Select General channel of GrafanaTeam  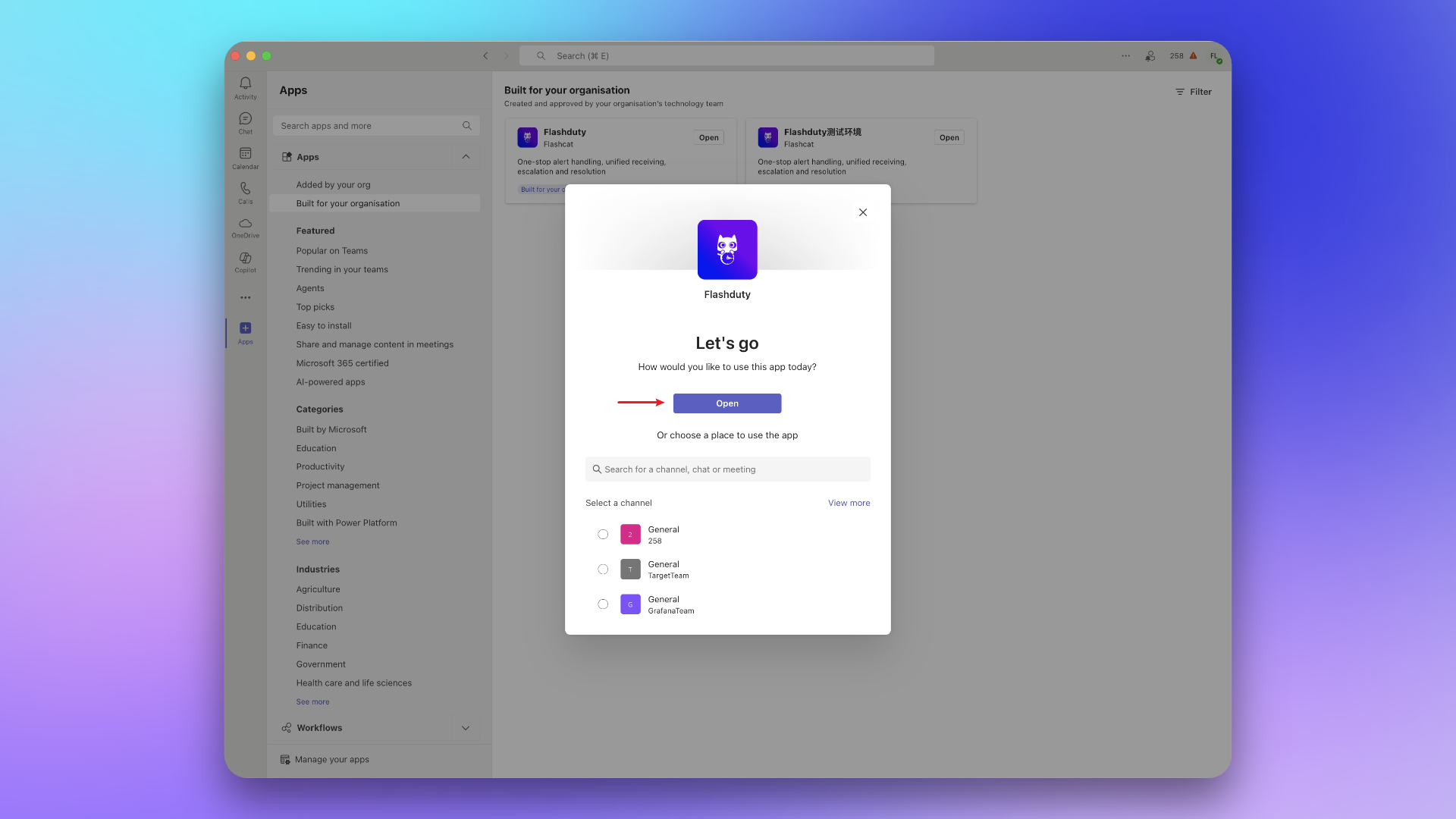pyautogui.click(x=603, y=604)
